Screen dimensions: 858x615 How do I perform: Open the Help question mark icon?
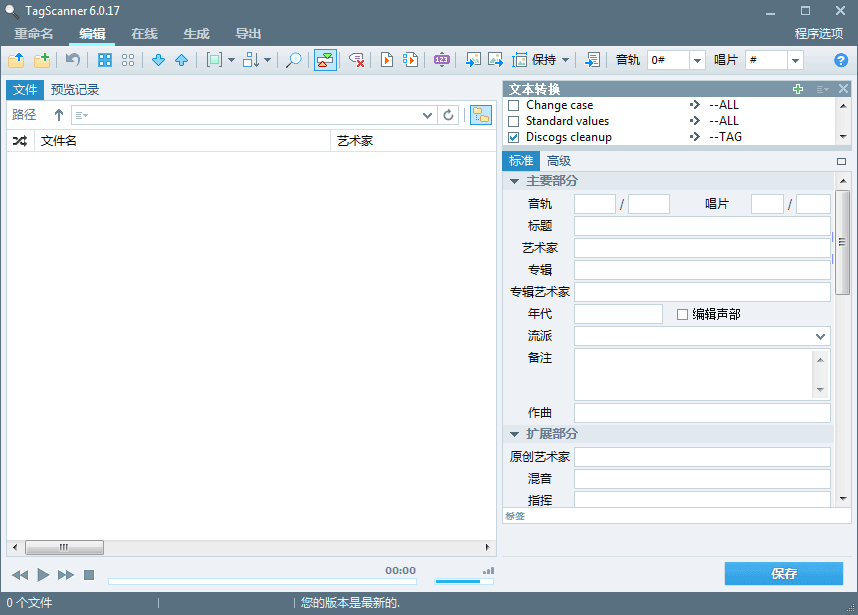[840, 60]
